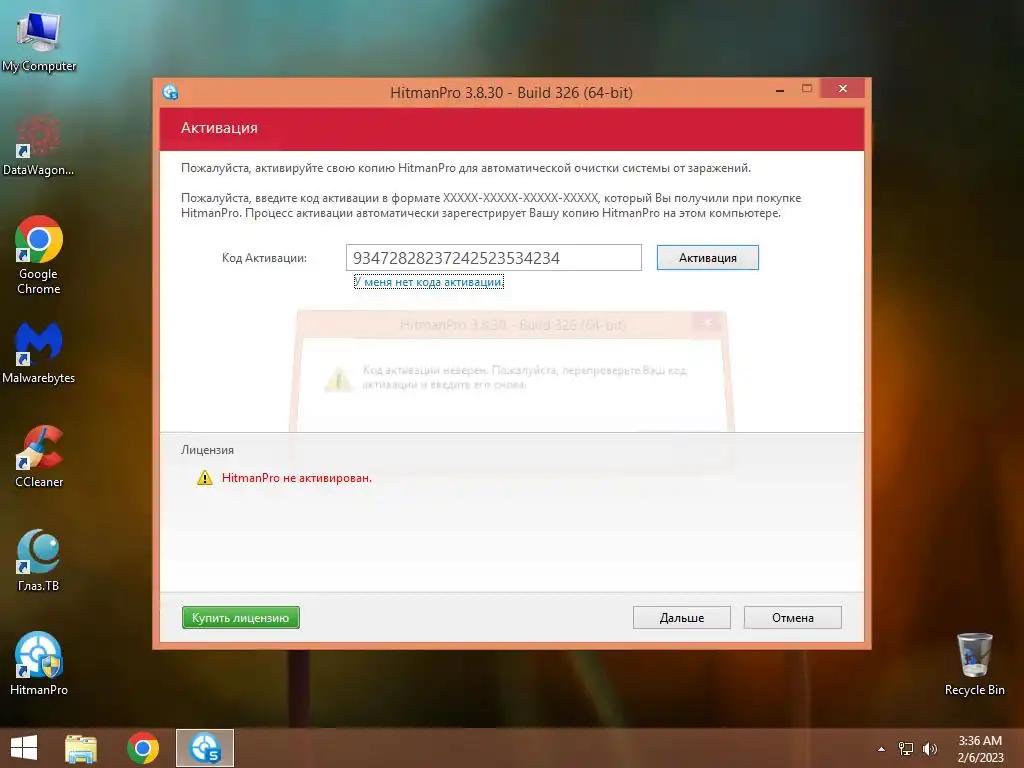The image size is (1024, 768).
Task: Click the green Купить лицензию button
Action: pos(240,618)
